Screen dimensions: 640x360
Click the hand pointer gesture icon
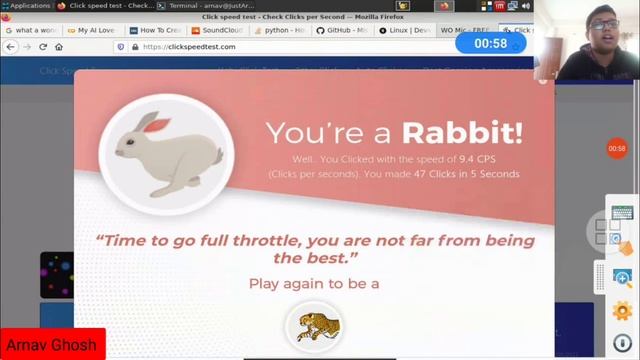coord(626,248)
